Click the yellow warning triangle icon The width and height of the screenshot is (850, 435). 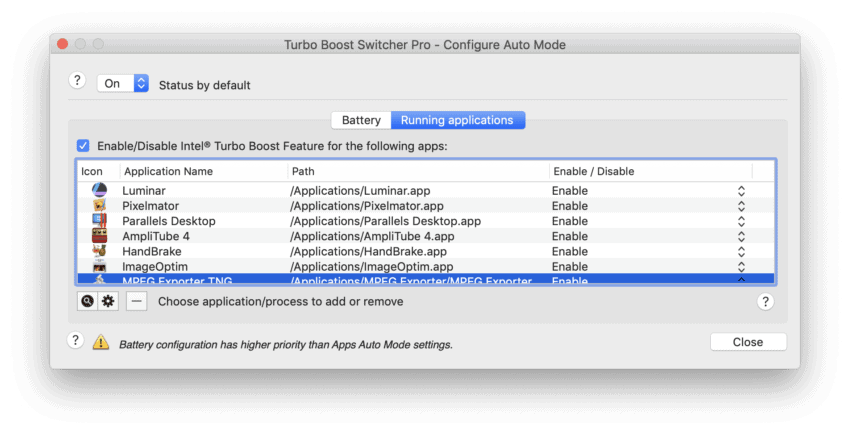point(101,342)
